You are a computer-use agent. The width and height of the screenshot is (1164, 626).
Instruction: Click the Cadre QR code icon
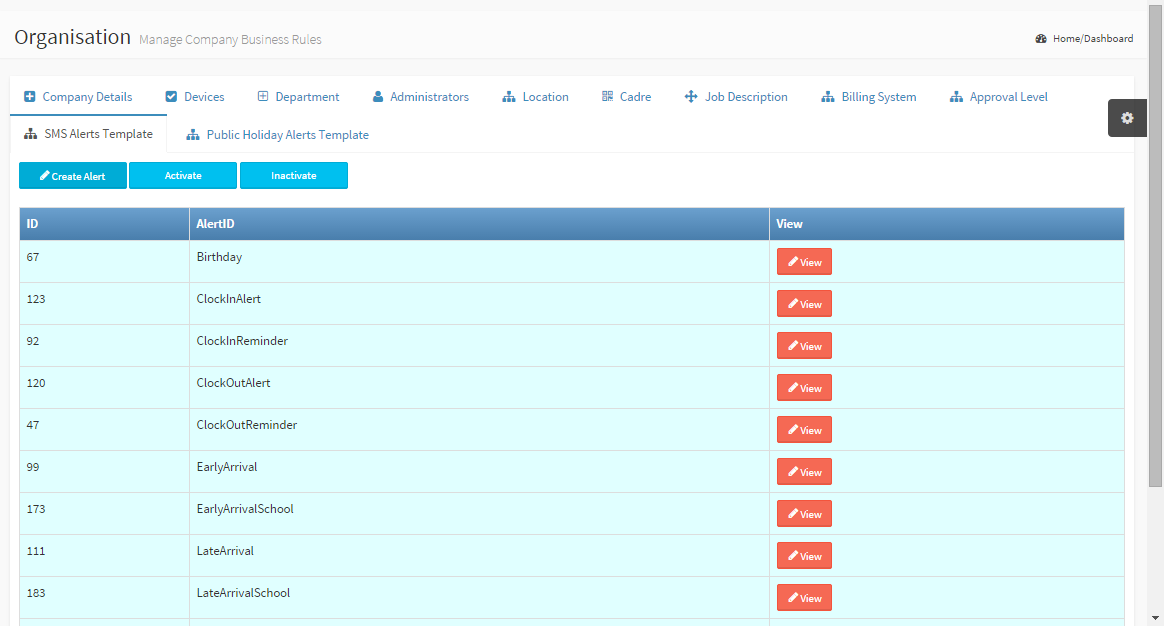607,97
